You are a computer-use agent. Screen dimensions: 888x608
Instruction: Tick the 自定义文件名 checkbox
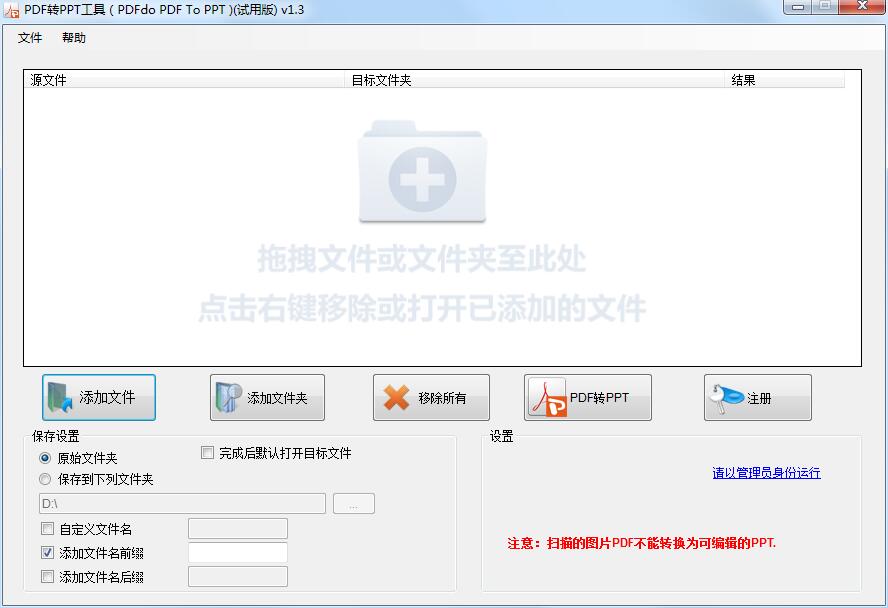coord(48,529)
